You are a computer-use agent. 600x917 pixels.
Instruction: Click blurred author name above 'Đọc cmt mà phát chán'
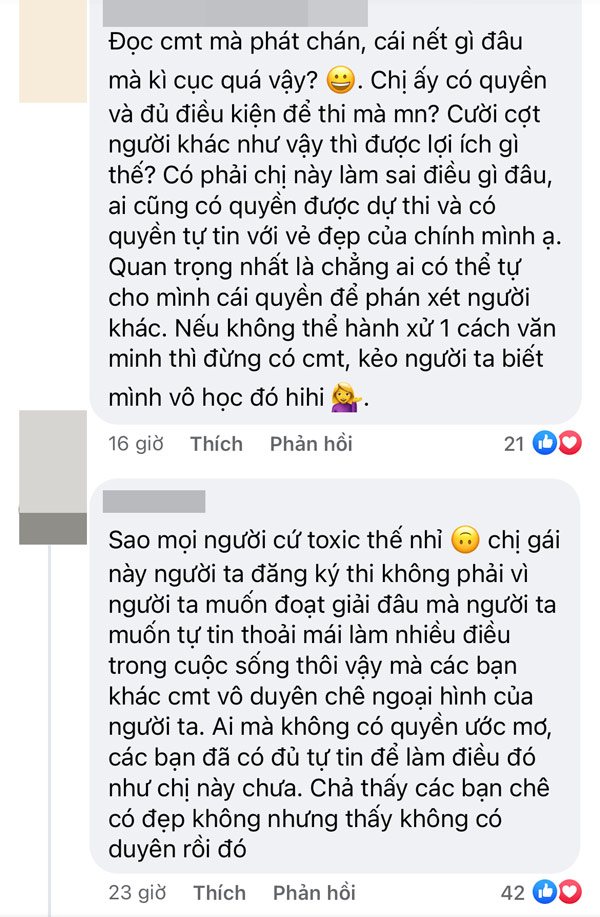click(x=235, y=13)
